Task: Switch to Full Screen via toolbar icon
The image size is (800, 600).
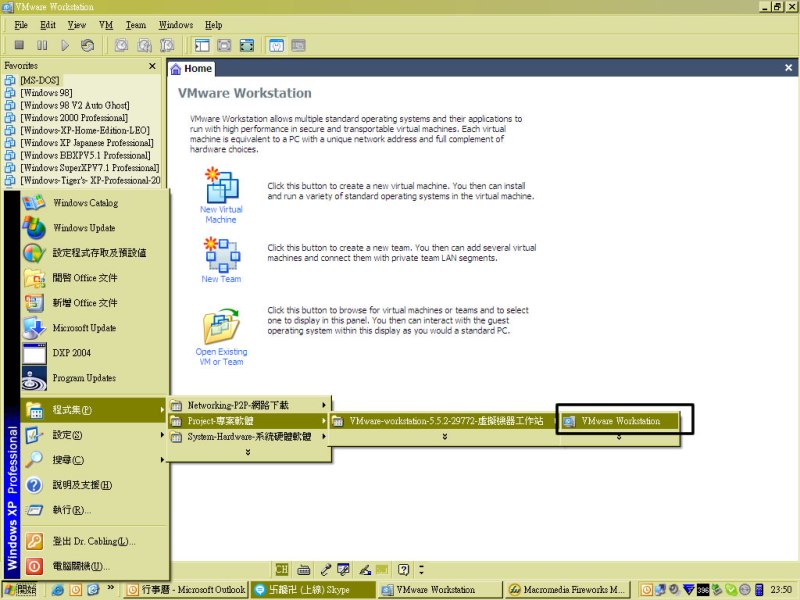Action: click(x=247, y=45)
